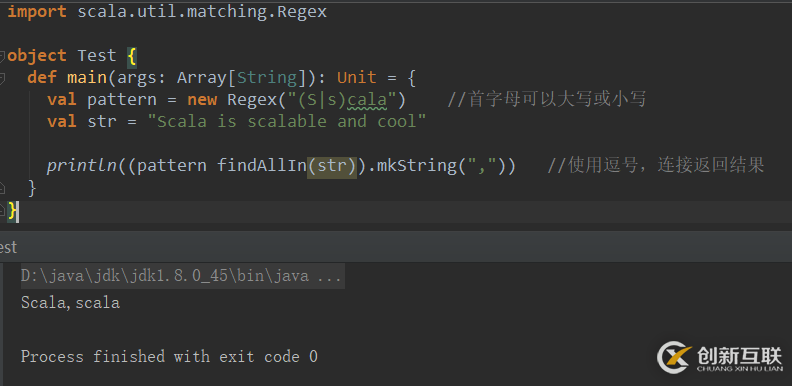The width and height of the screenshot is (792, 386).
Task: Click the println call
Action: point(82,166)
